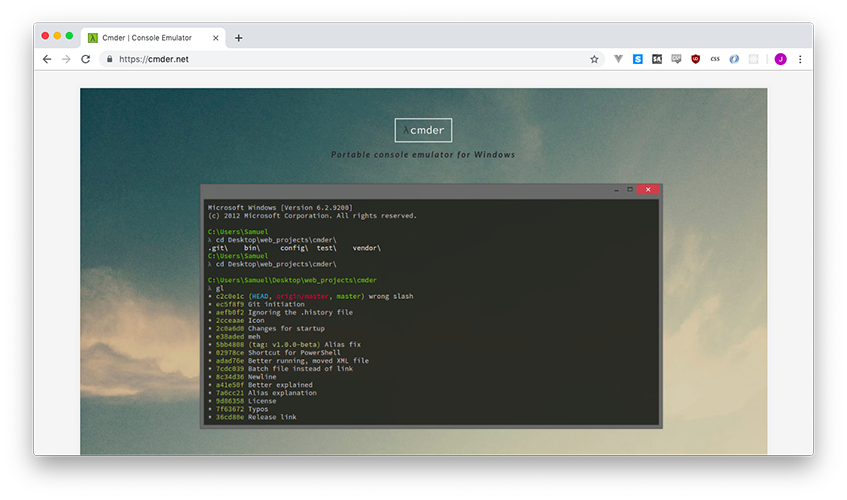Screen dimensions: 847x500
Task: Click the '2cceaae Icon' commit line
Action: [x=237, y=320]
